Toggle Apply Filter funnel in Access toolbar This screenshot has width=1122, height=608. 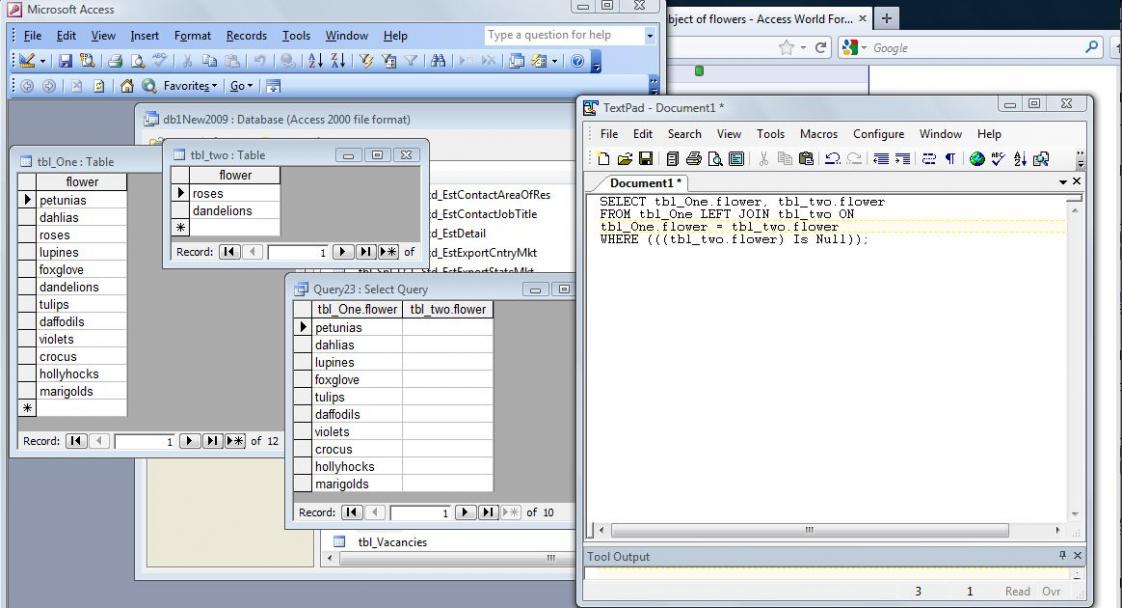(411, 62)
